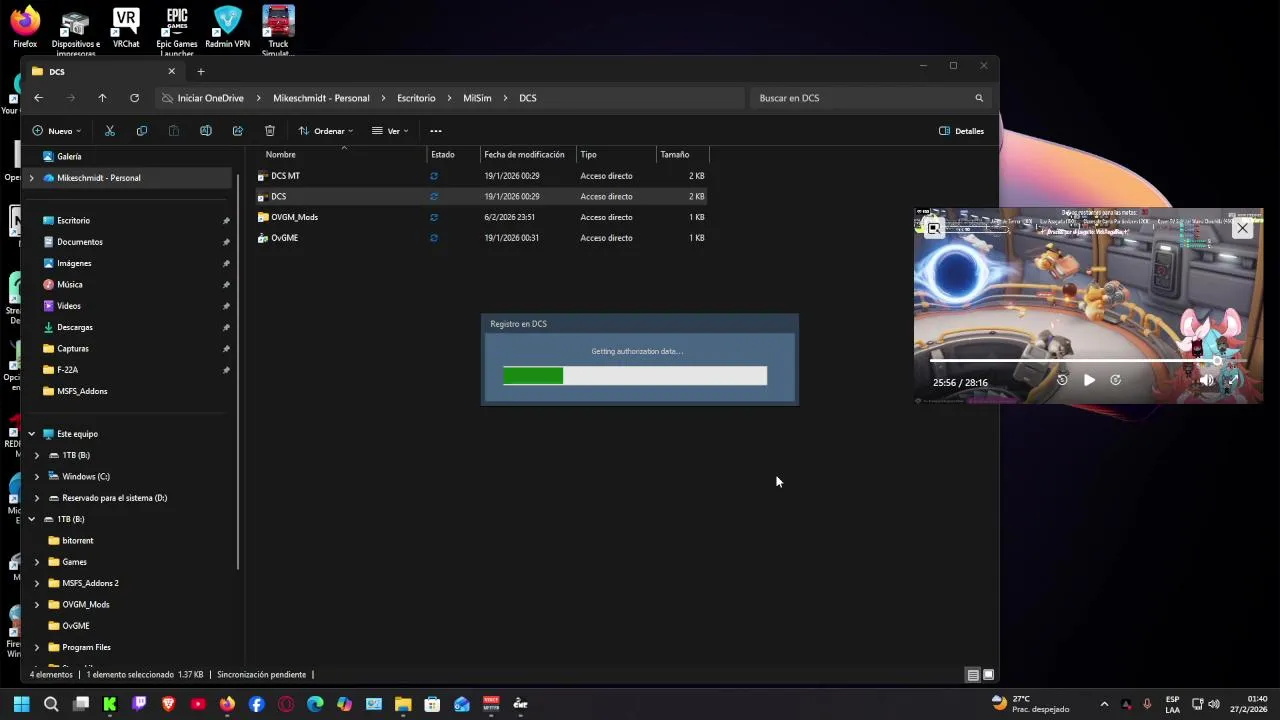Select the DCS MT shortcut file
Screen dimensions: 1280x720
285,176
